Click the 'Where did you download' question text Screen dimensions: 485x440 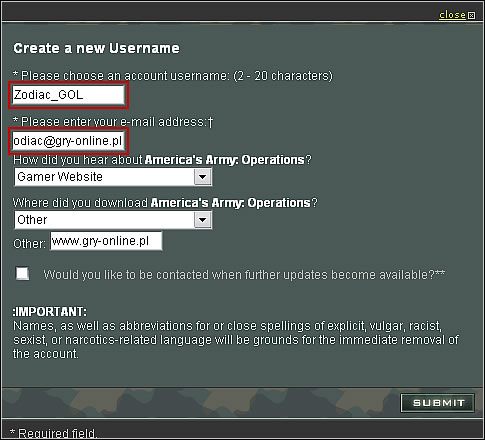[165, 203]
